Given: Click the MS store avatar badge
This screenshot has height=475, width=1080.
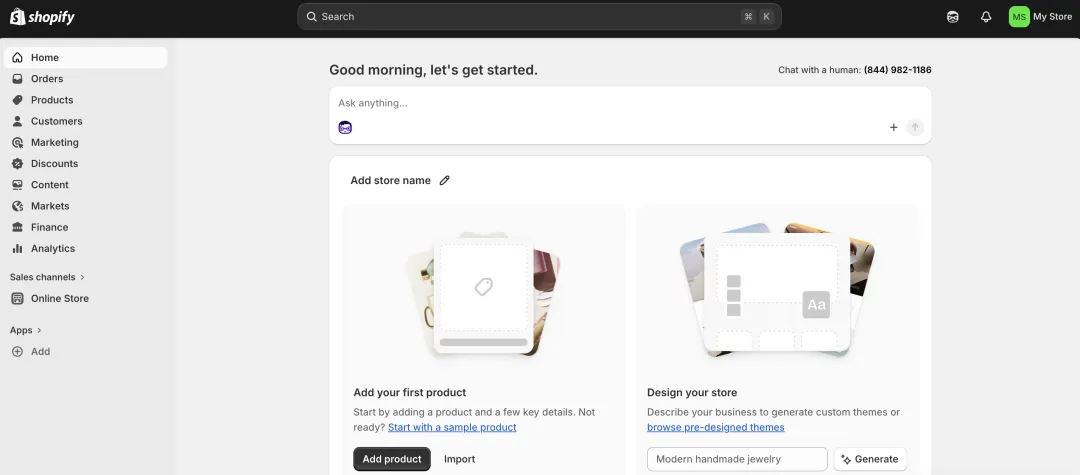Looking at the screenshot, I should click(x=1018, y=17).
